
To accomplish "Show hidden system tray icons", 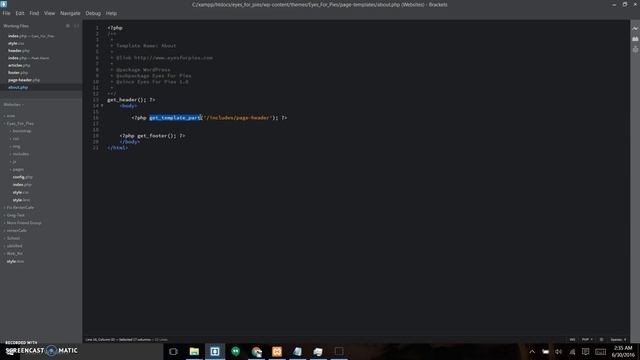I will [532, 351].
